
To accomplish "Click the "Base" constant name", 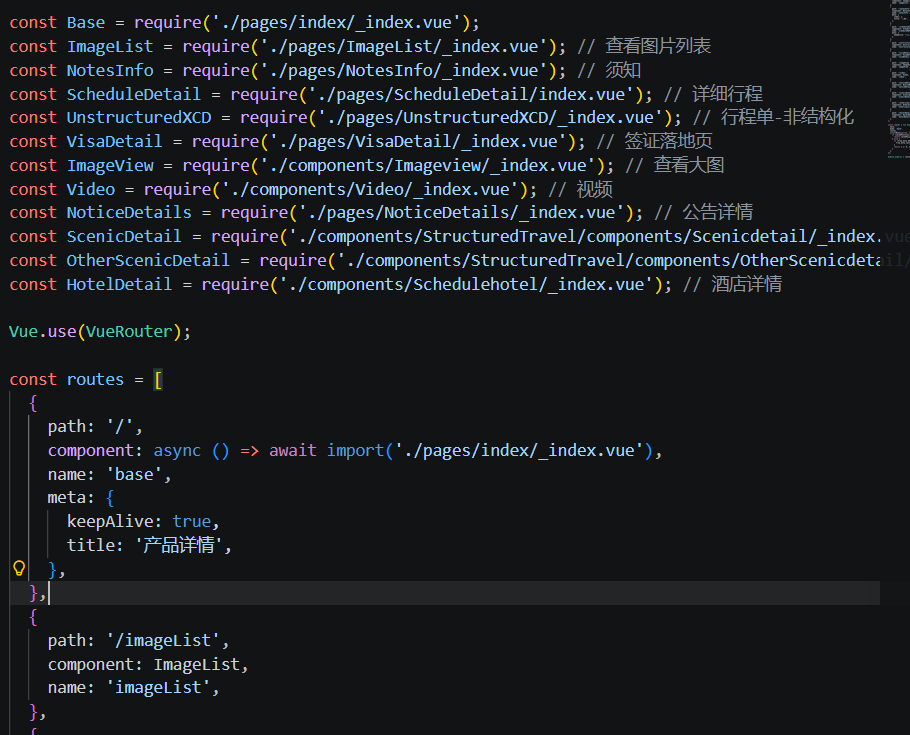I will pos(86,23).
